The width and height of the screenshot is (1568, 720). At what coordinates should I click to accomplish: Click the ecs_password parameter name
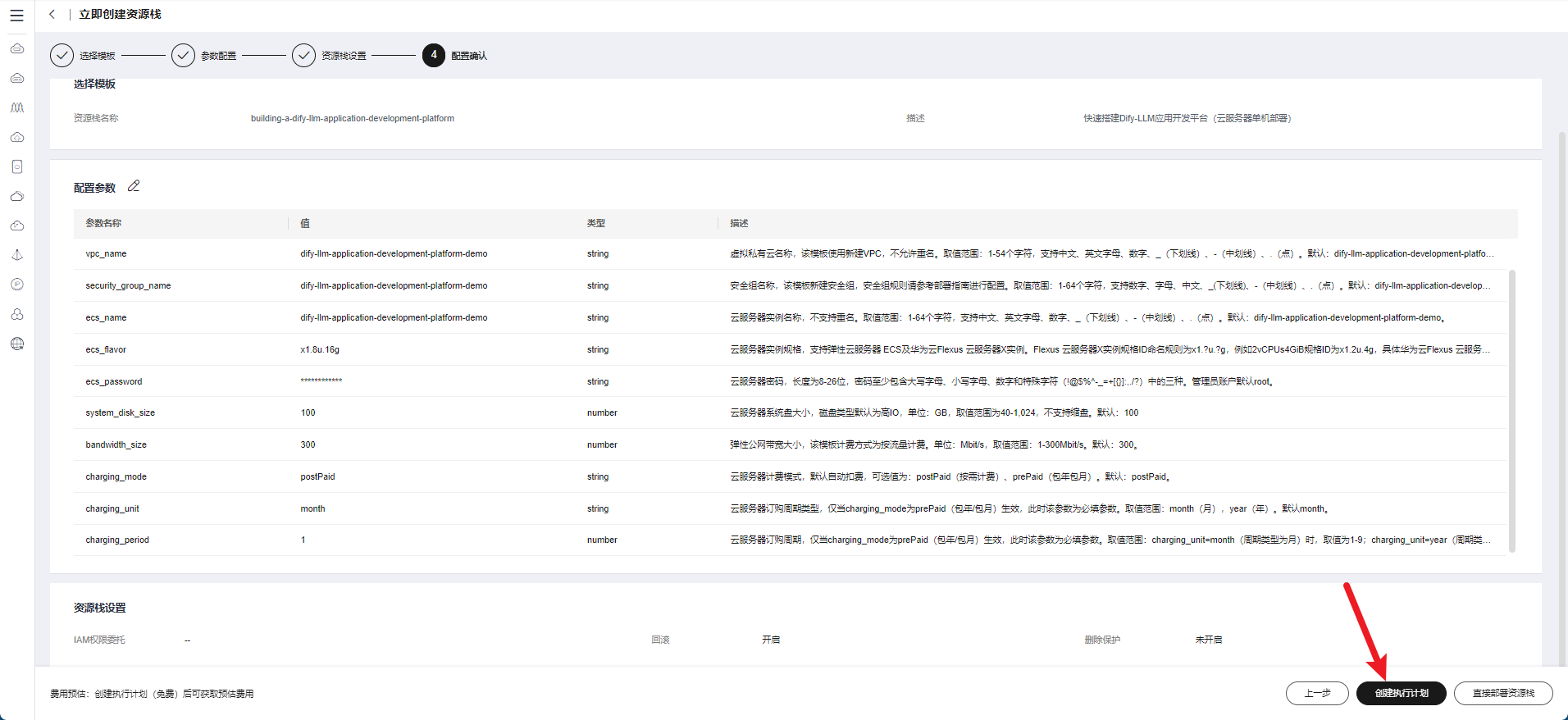click(114, 382)
